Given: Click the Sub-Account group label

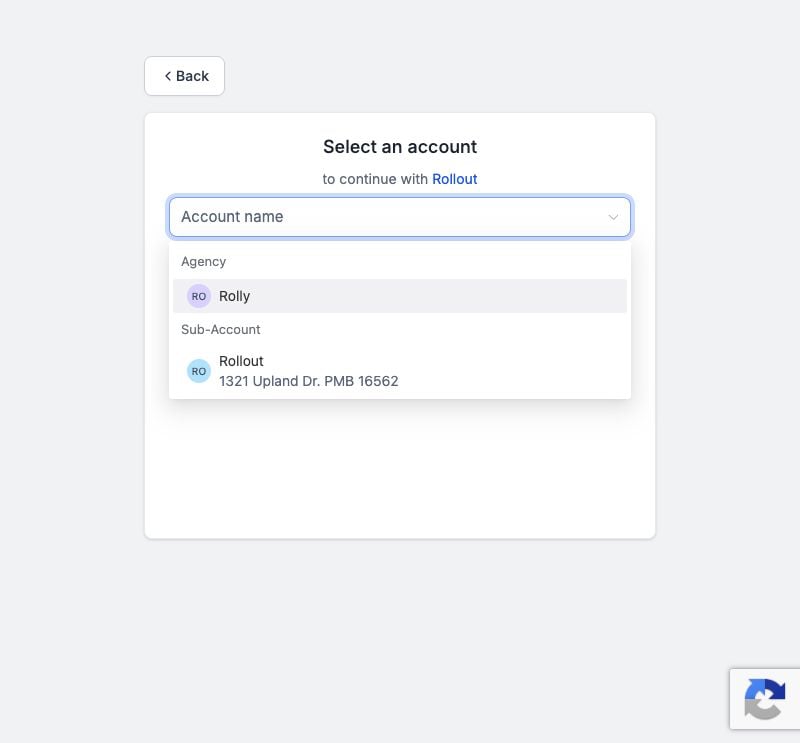Looking at the screenshot, I should 220,330.
